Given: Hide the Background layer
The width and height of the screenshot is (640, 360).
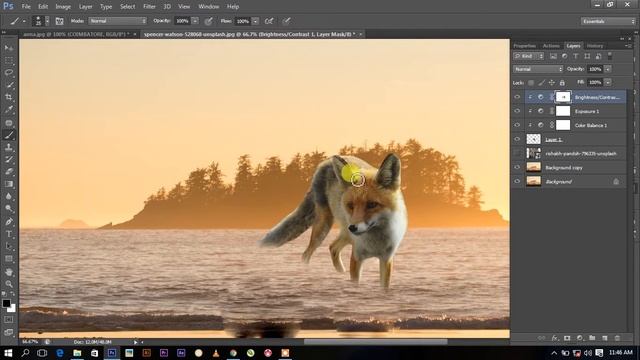Looking at the screenshot, I should [x=517, y=181].
